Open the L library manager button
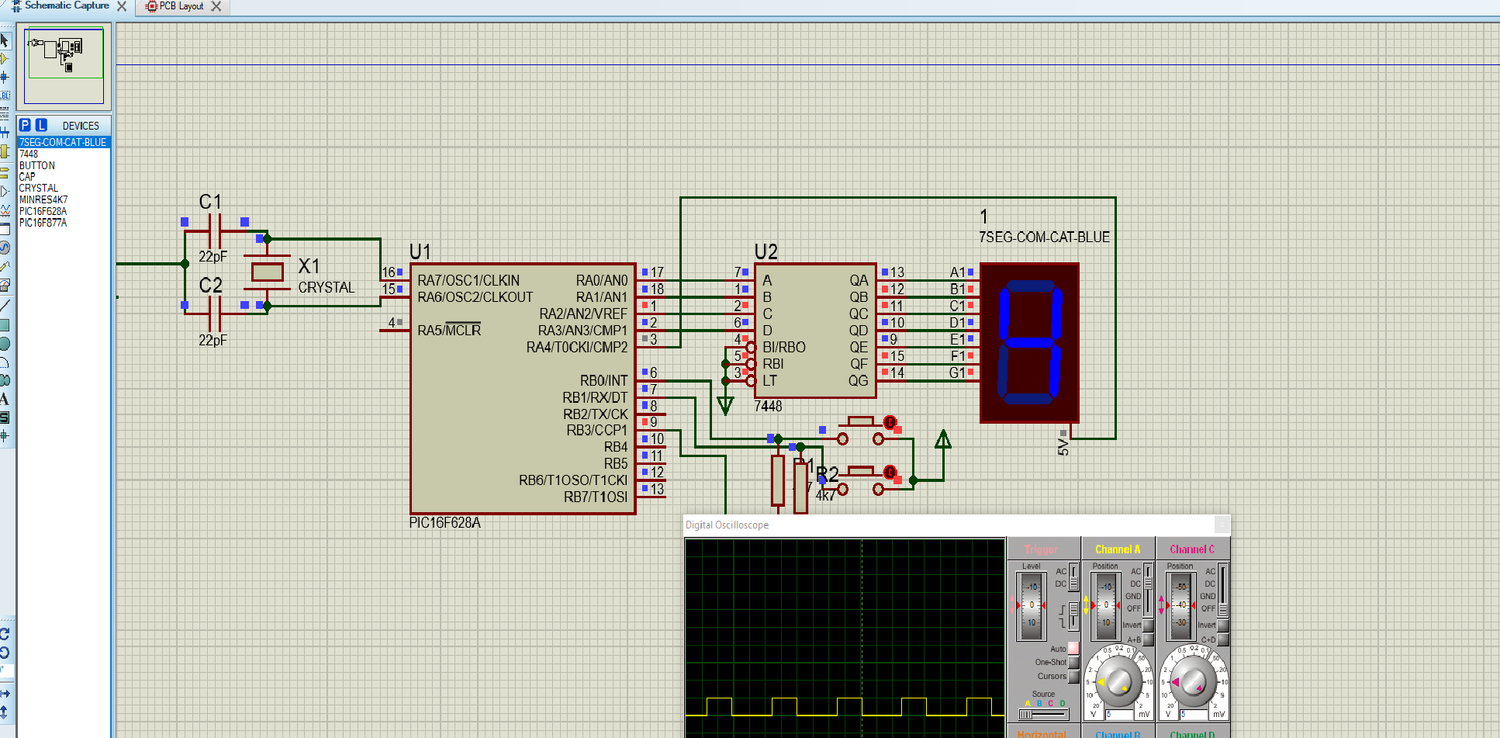The width and height of the screenshot is (1500, 738). (x=41, y=125)
